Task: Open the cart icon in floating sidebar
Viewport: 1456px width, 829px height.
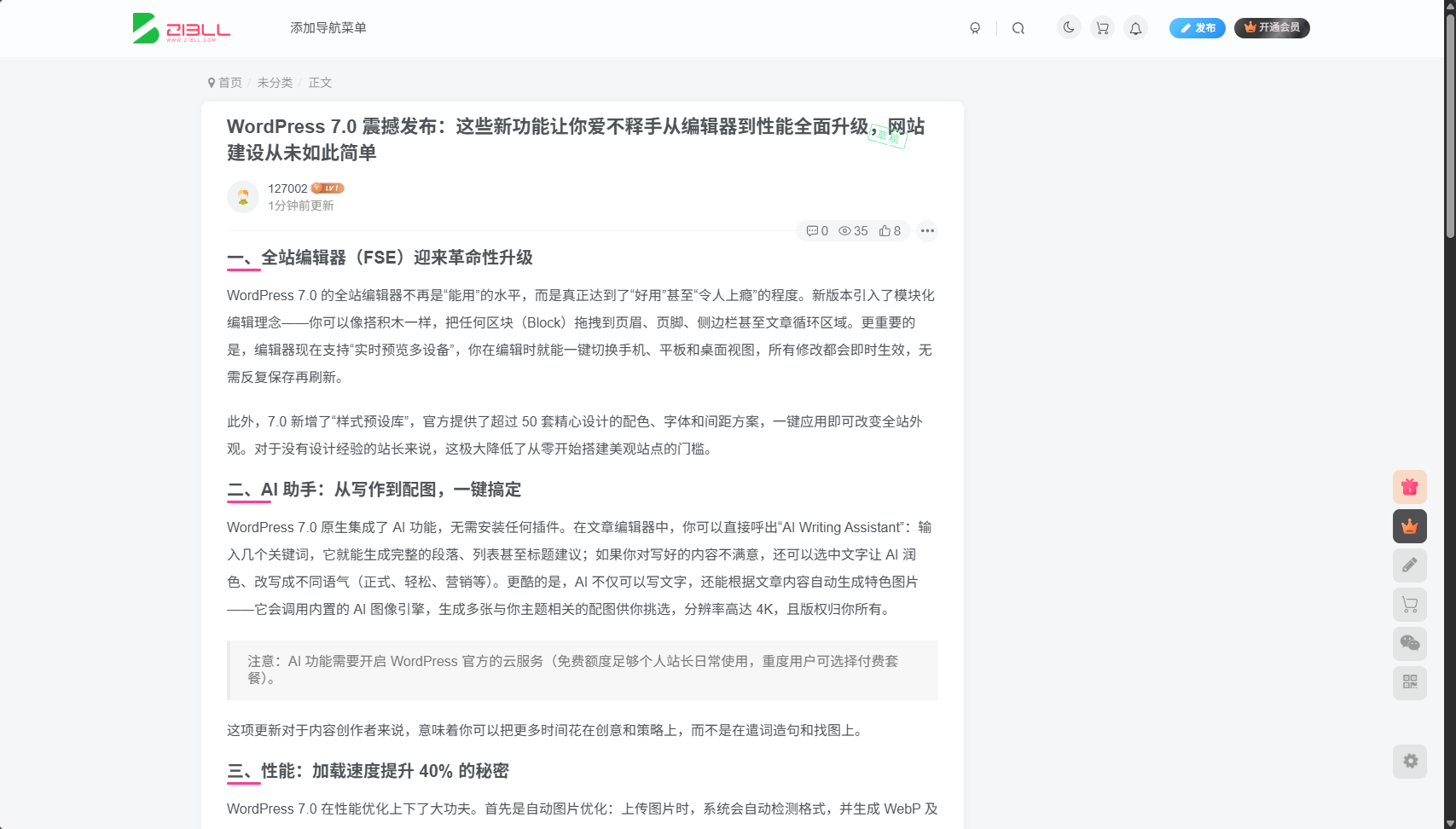Action: click(1410, 605)
